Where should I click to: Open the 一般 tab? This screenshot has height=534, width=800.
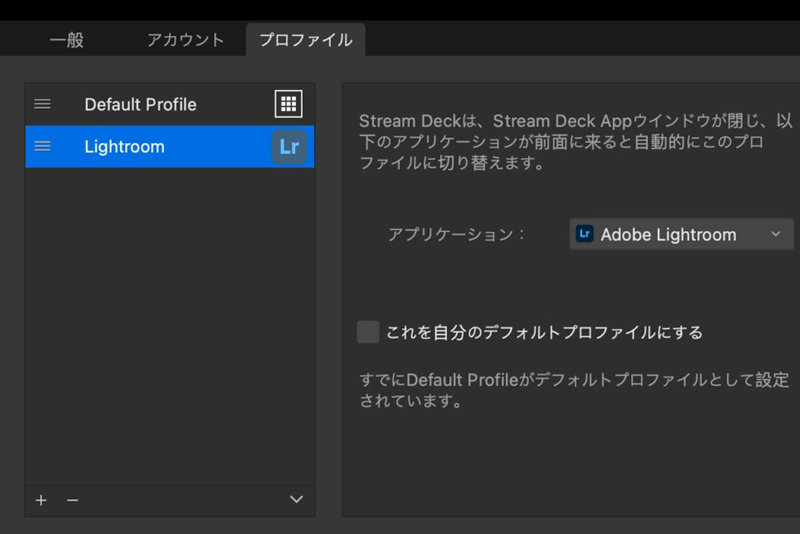66,40
